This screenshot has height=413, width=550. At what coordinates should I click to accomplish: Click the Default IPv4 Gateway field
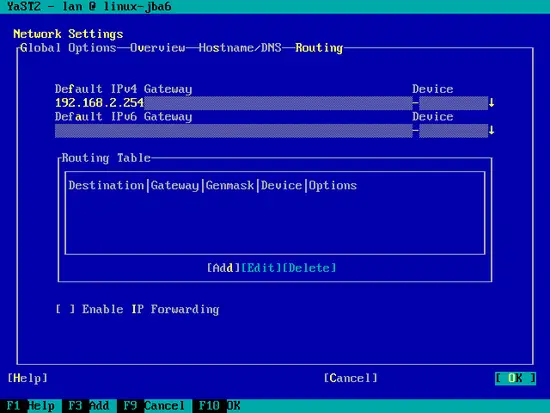[x=233, y=103]
